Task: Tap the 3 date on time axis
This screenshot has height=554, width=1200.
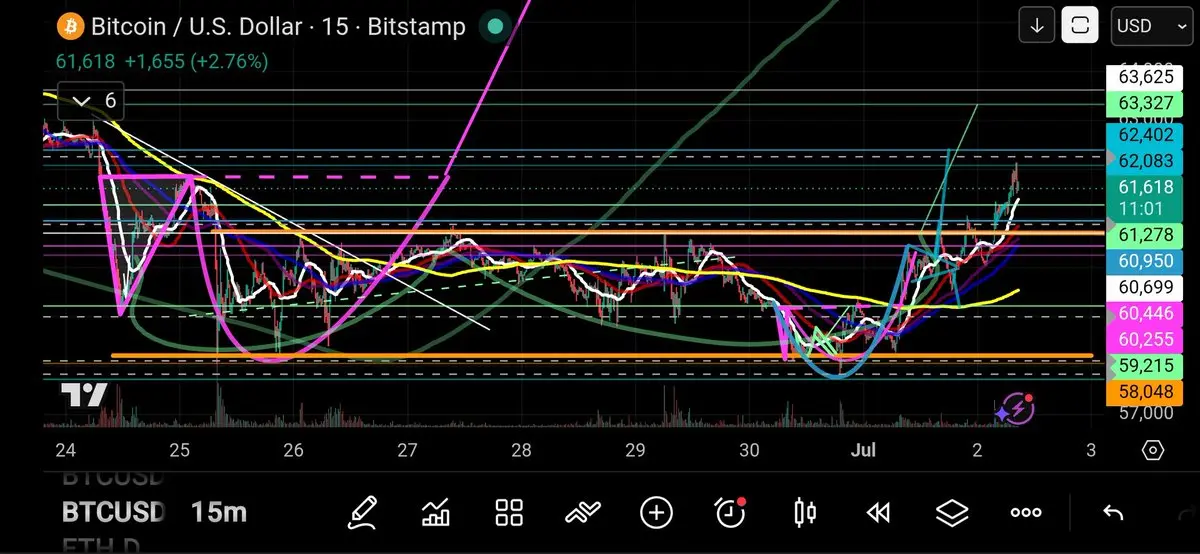Action: (1090, 450)
